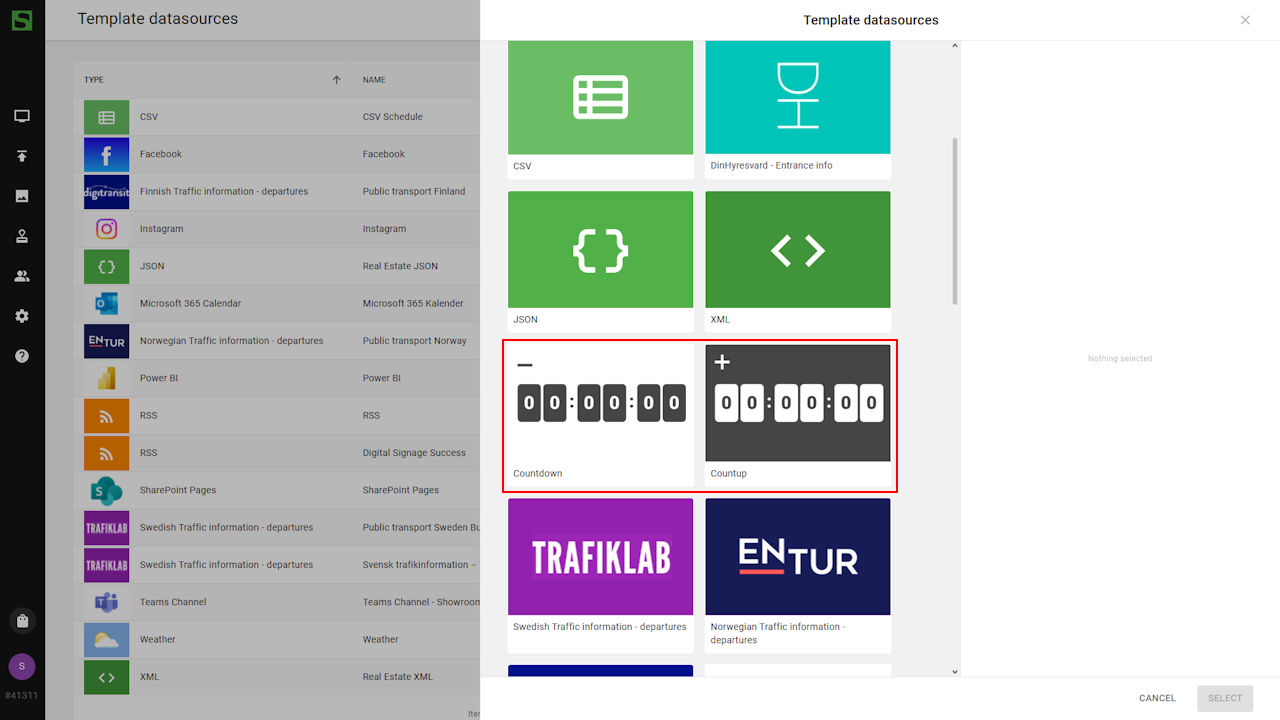
Task: Open the media image icon in sidebar
Action: pos(22,196)
